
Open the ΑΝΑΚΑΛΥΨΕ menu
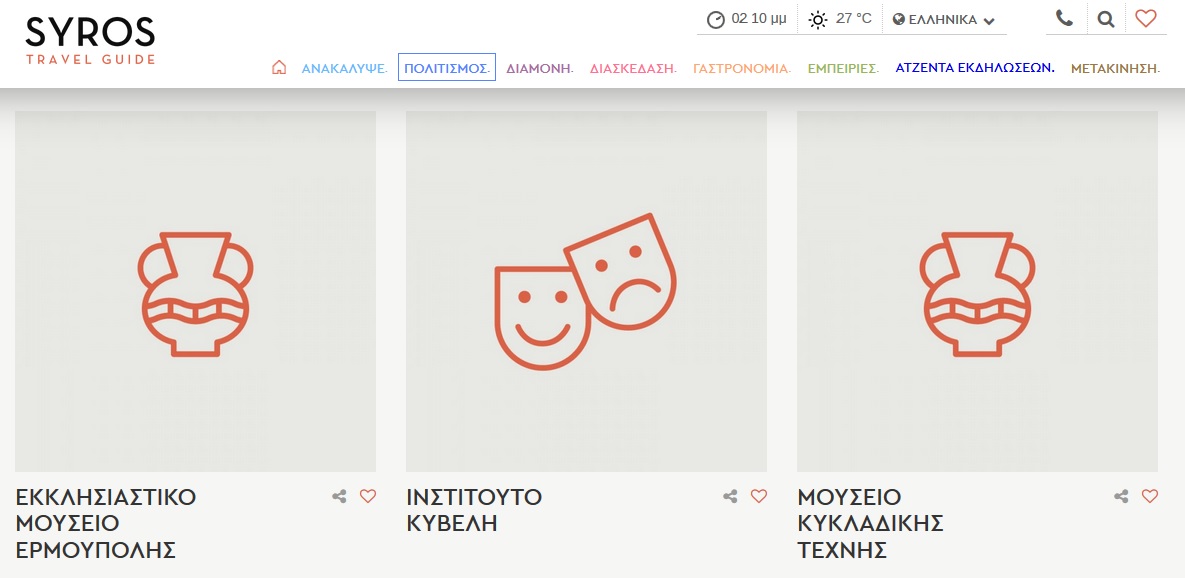tap(345, 68)
